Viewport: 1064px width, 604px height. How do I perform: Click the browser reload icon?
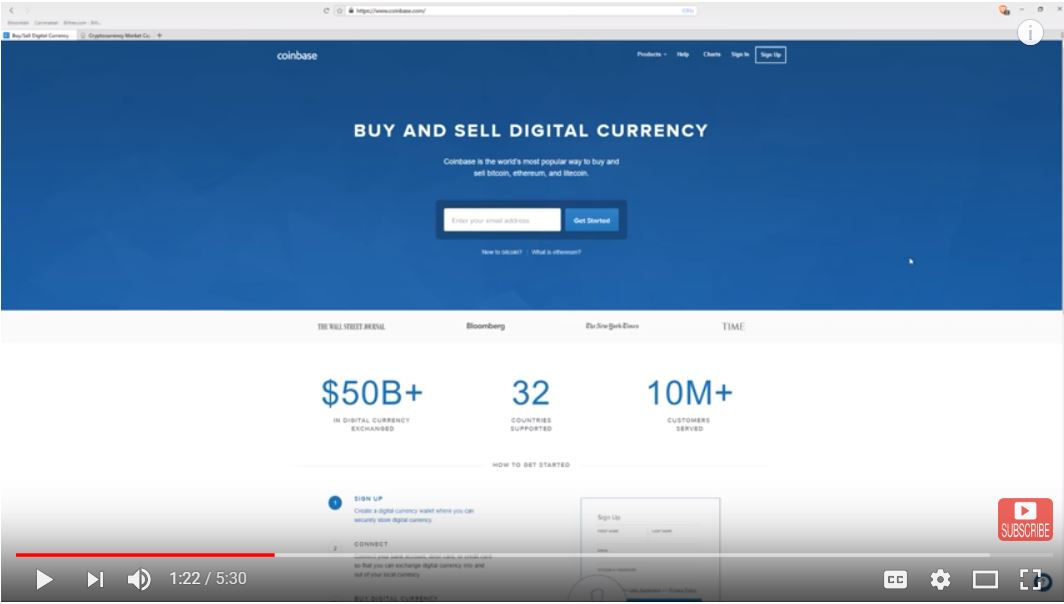[326, 11]
